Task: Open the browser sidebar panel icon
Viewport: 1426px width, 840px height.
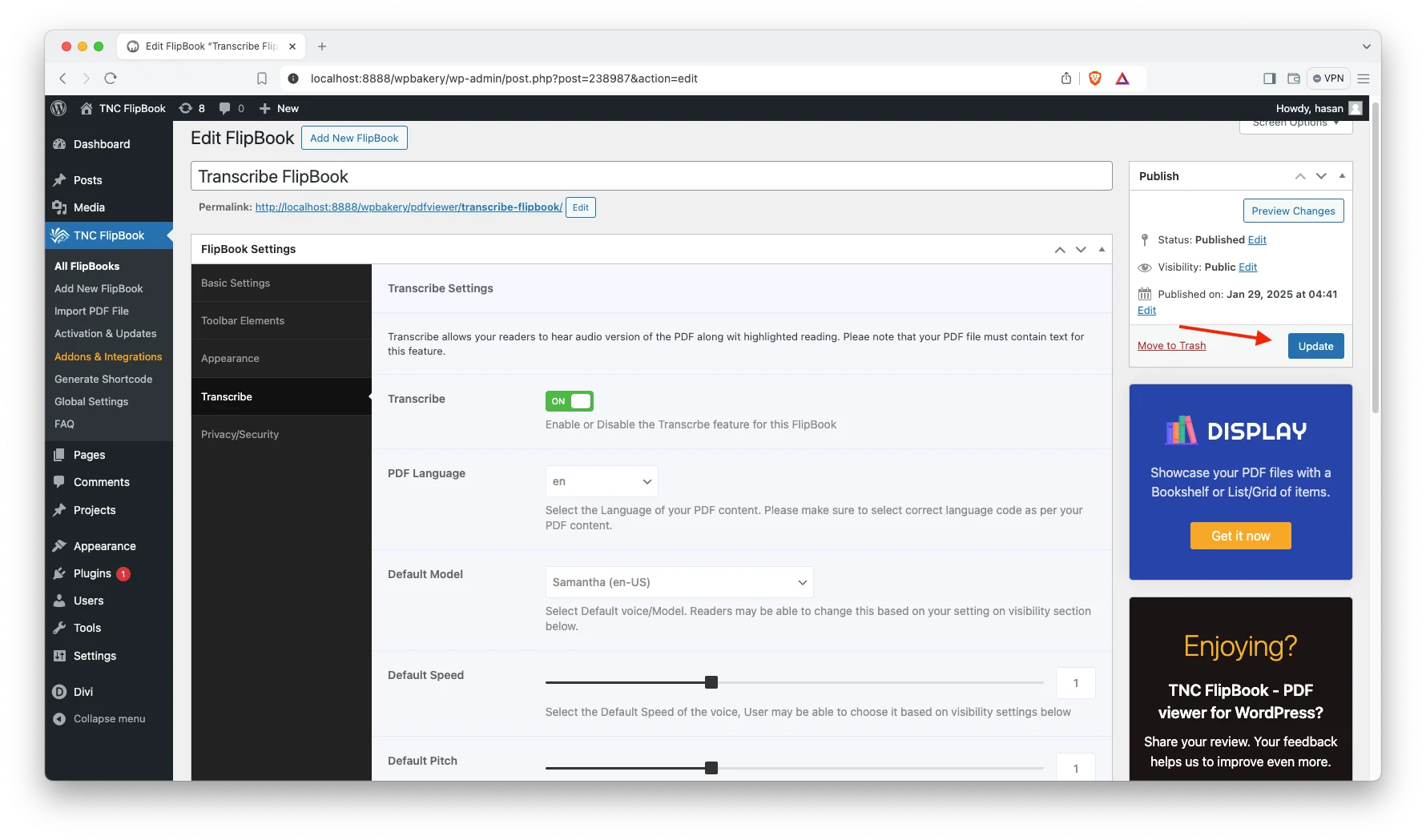Action: 1269,78
